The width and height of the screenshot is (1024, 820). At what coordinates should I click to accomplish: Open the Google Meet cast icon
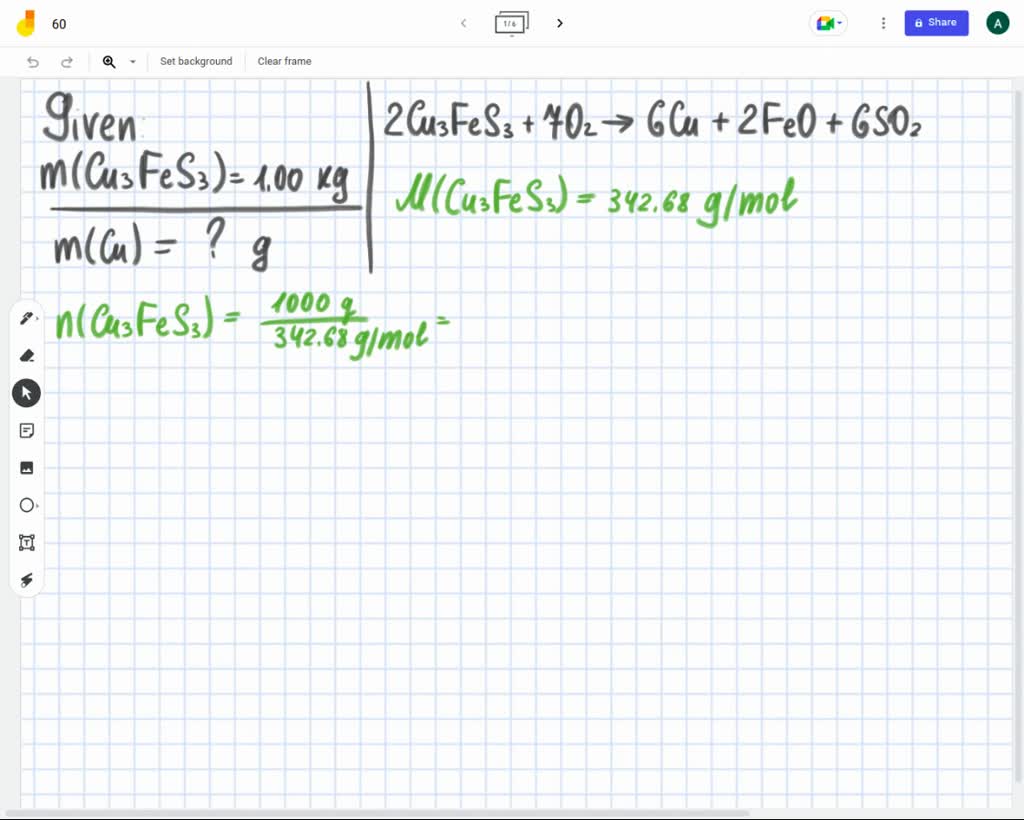click(x=824, y=23)
